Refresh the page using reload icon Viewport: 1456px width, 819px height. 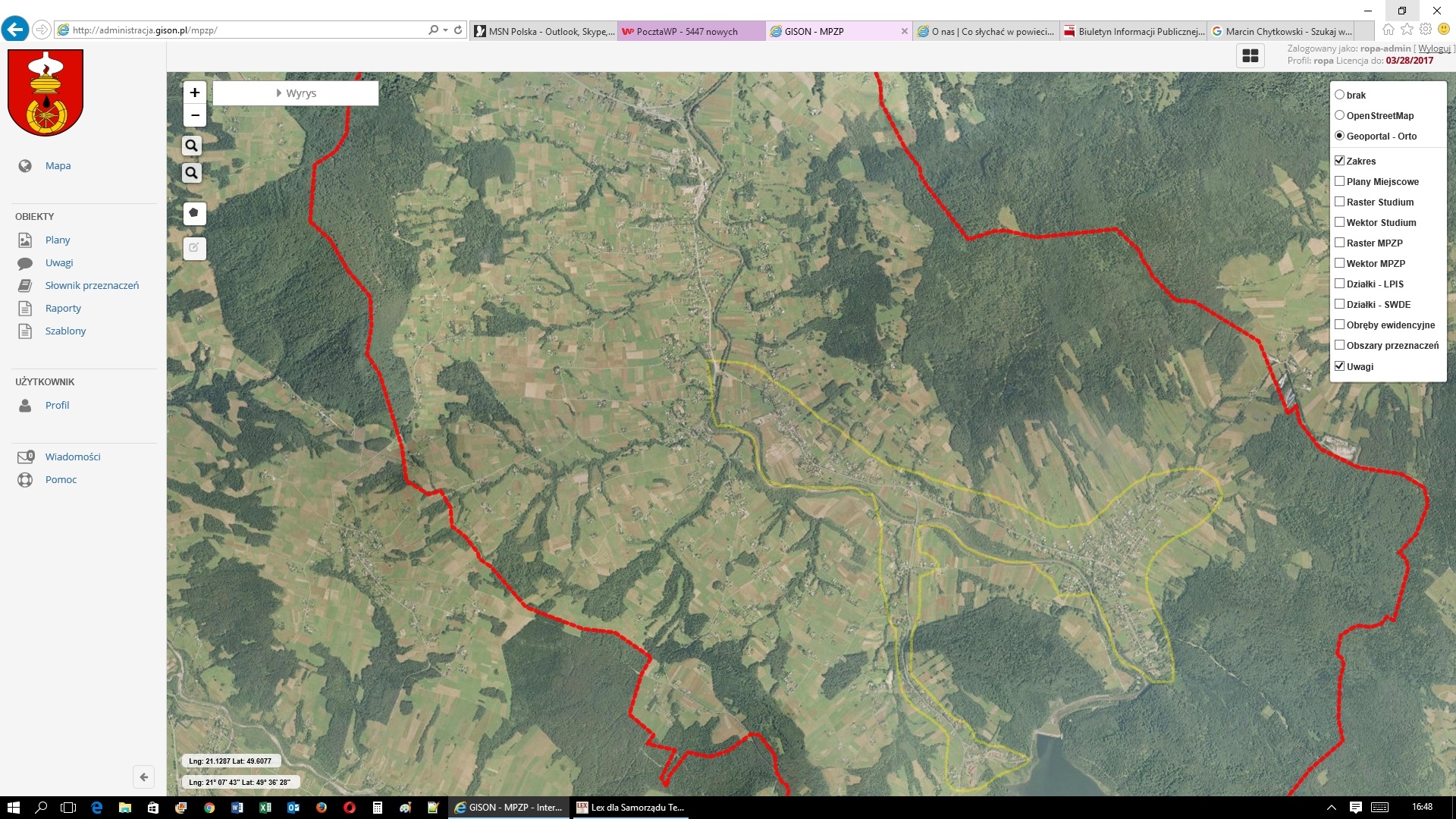(458, 30)
